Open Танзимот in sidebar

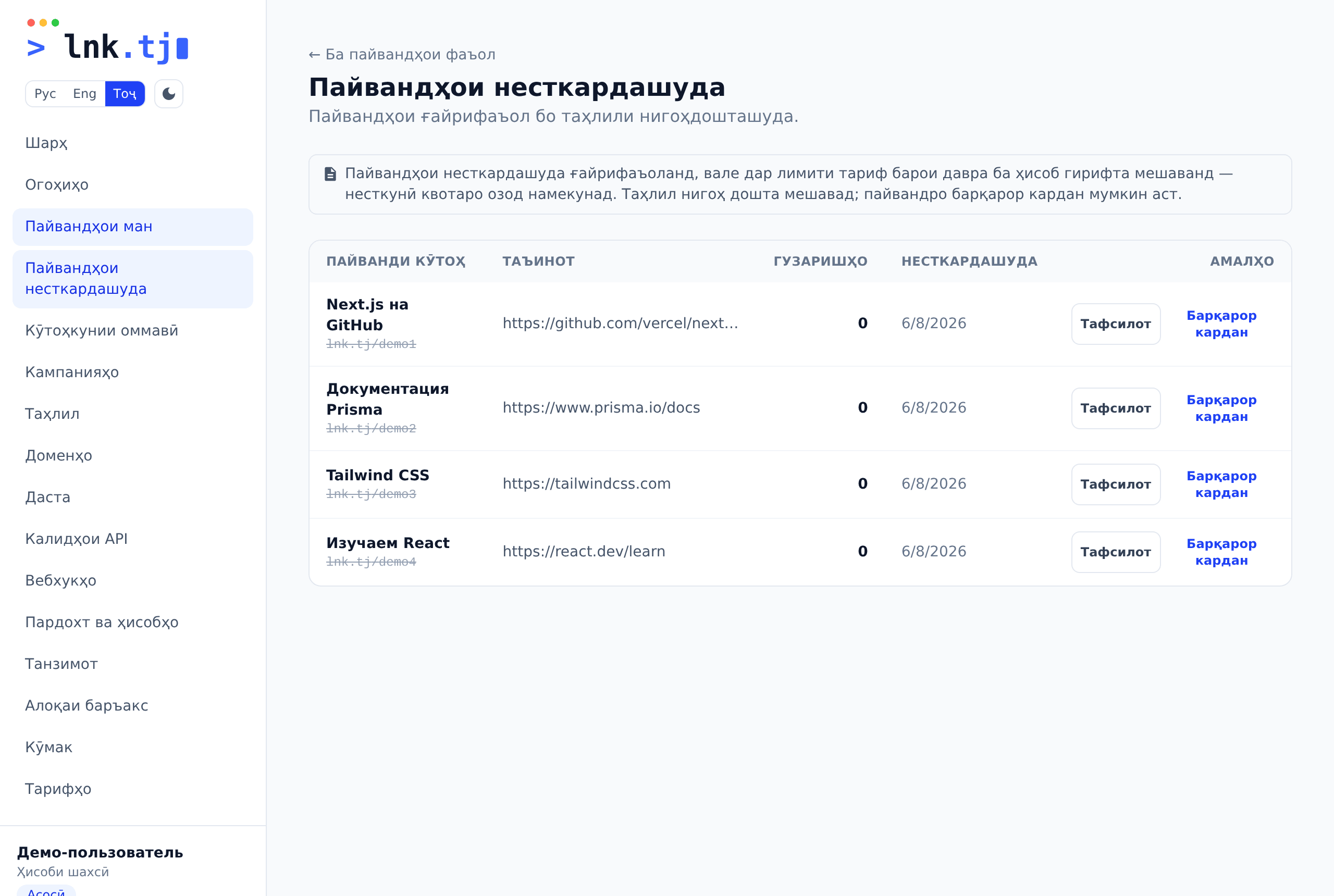coord(132,664)
